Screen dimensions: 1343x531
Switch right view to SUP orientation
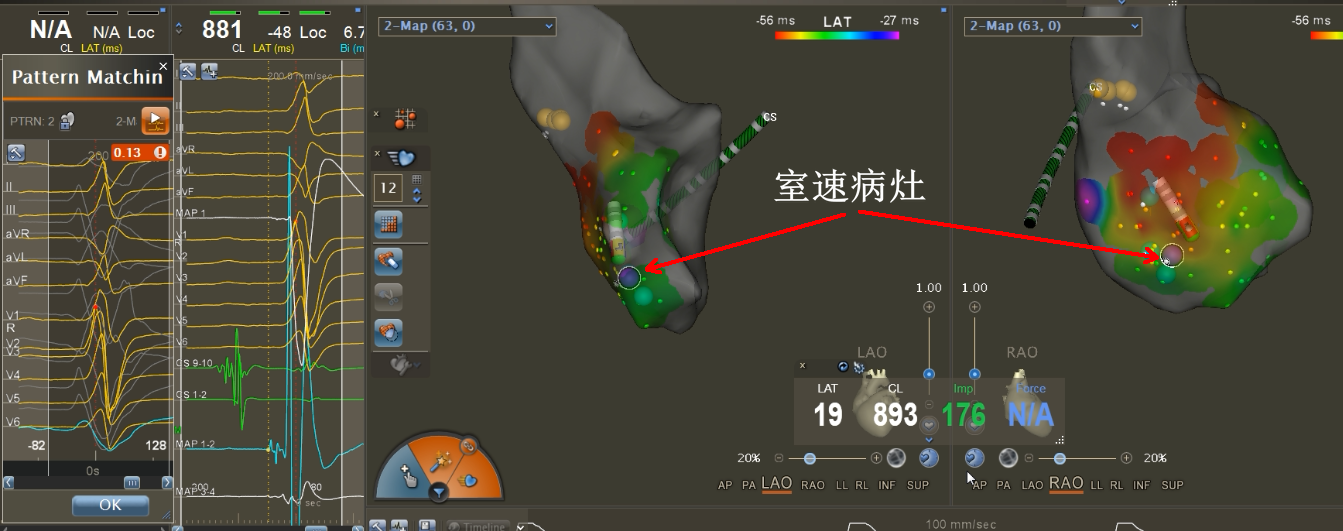point(1172,485)
